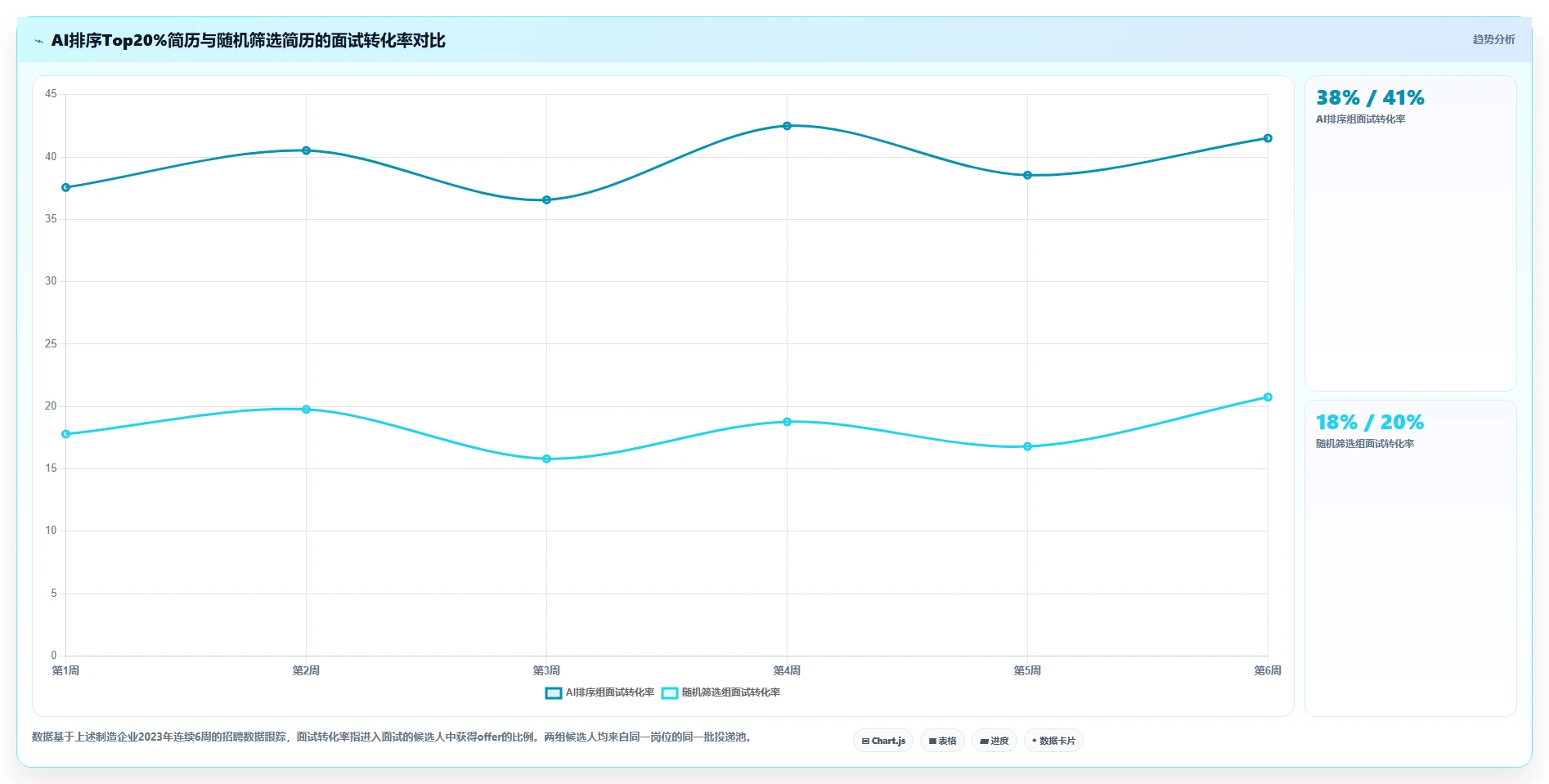
Task: Click the 18% / 20% stat value
Action: (x=1370, y=423)
